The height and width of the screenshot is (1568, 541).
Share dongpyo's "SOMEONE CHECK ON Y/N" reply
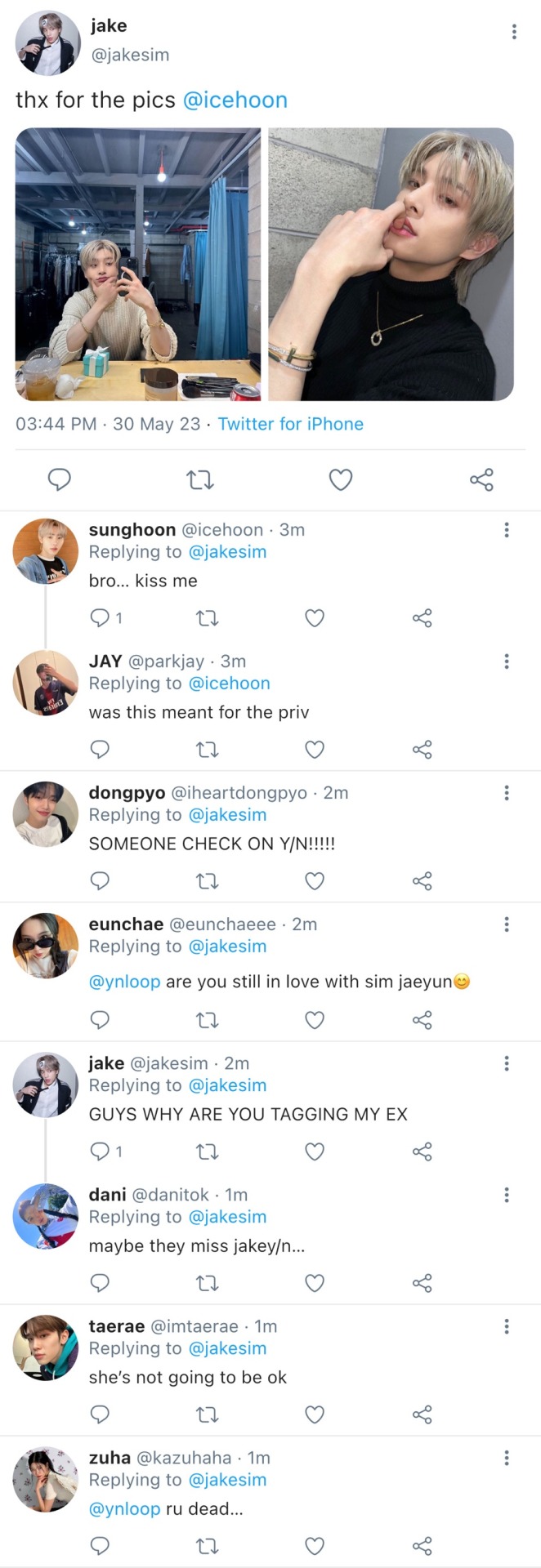click(422, 881)
